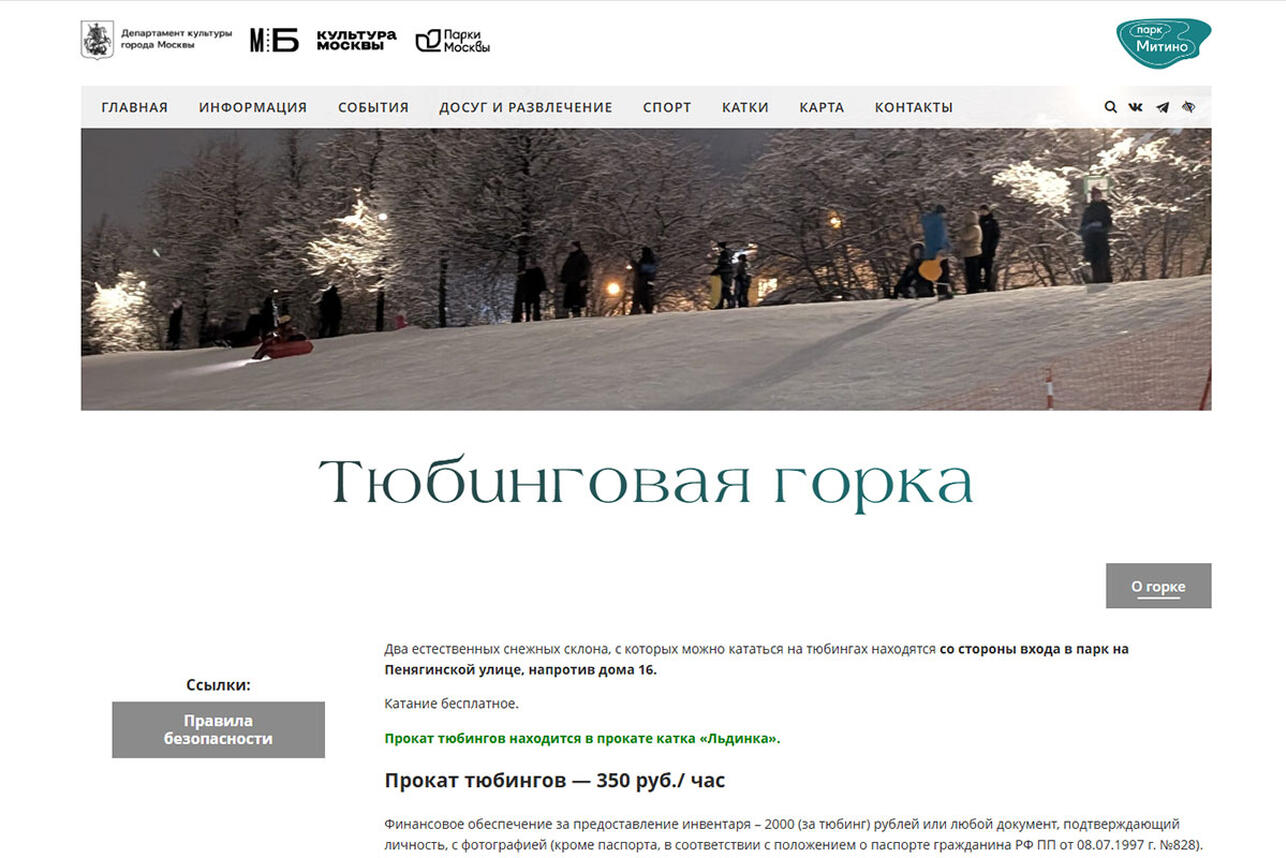Open the VK social network icon

pos(1135,107)
